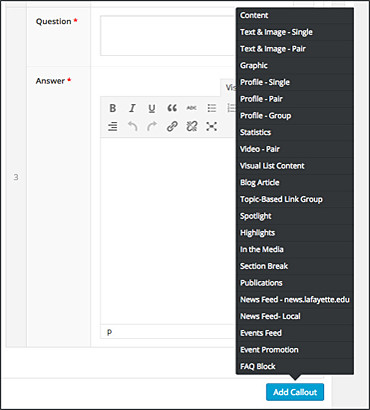Click the Add Callout button
The image size is (370, 410).
[x=295, y=392]
